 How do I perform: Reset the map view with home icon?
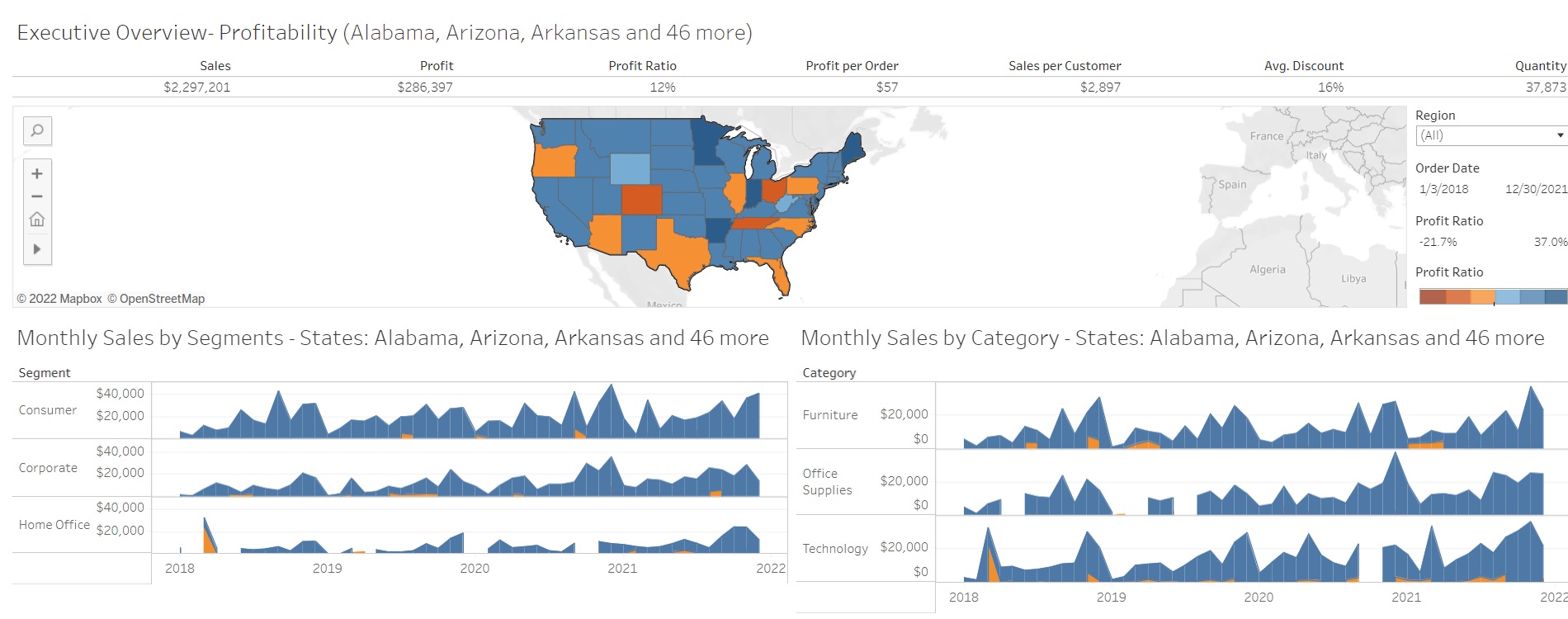pos(37,220)
